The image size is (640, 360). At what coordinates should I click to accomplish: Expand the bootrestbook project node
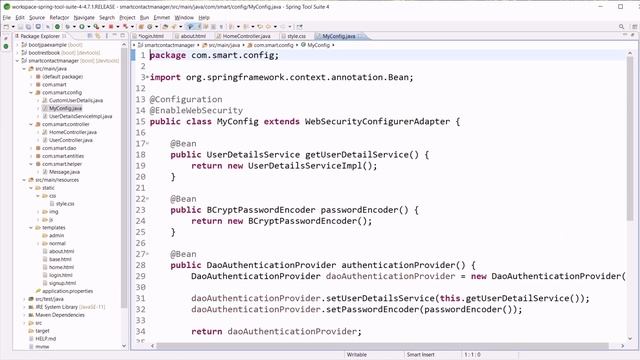coord(18,53)
